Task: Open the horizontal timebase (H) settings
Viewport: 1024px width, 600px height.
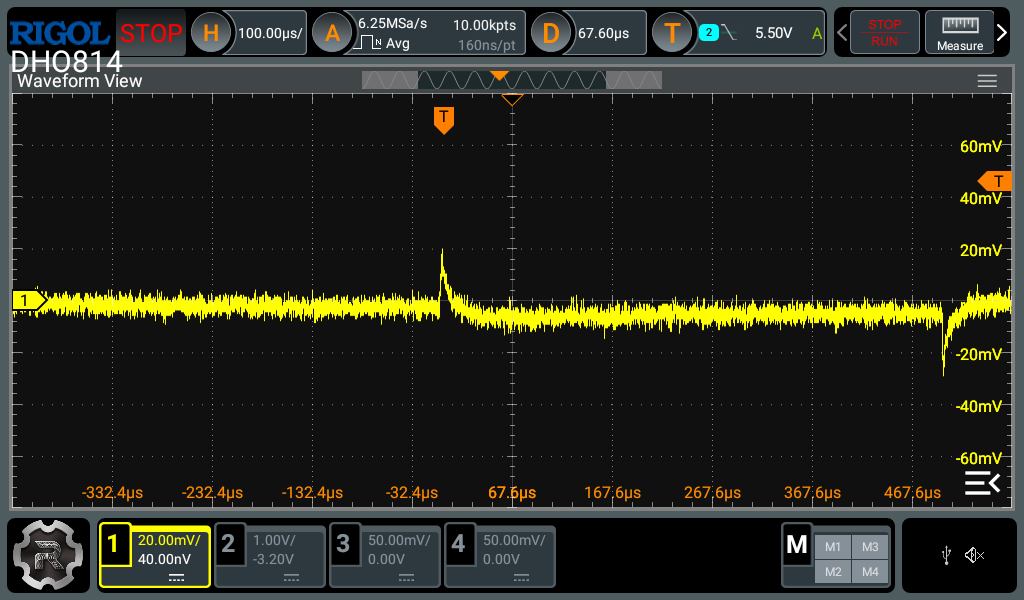Action: 211,33
